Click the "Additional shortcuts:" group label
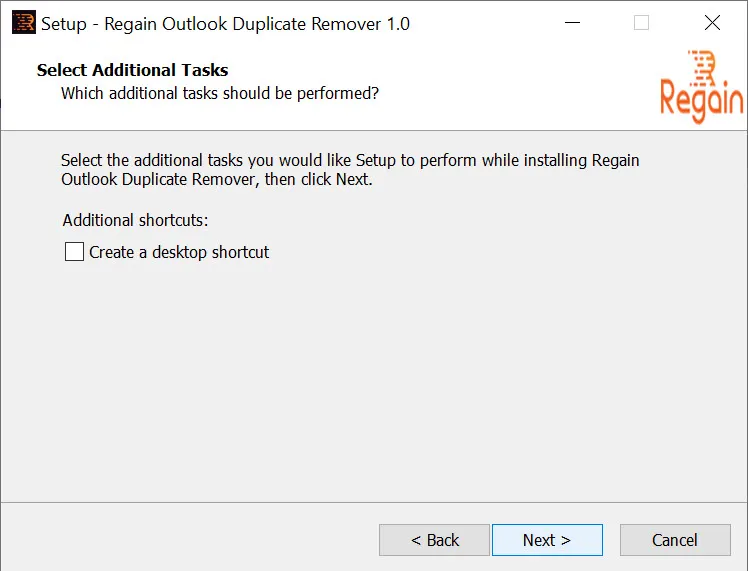748x571 pixels. tap(135, 220)
